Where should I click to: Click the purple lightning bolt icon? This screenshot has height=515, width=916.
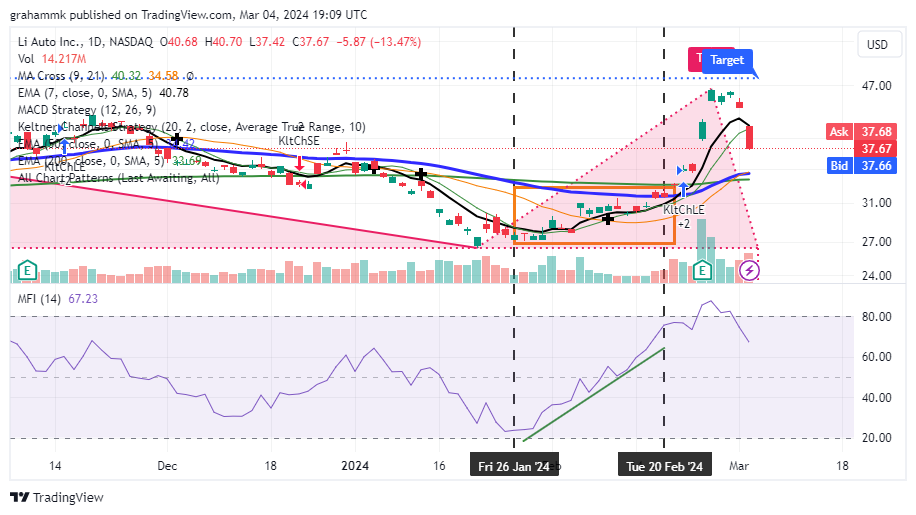[749, 270]
